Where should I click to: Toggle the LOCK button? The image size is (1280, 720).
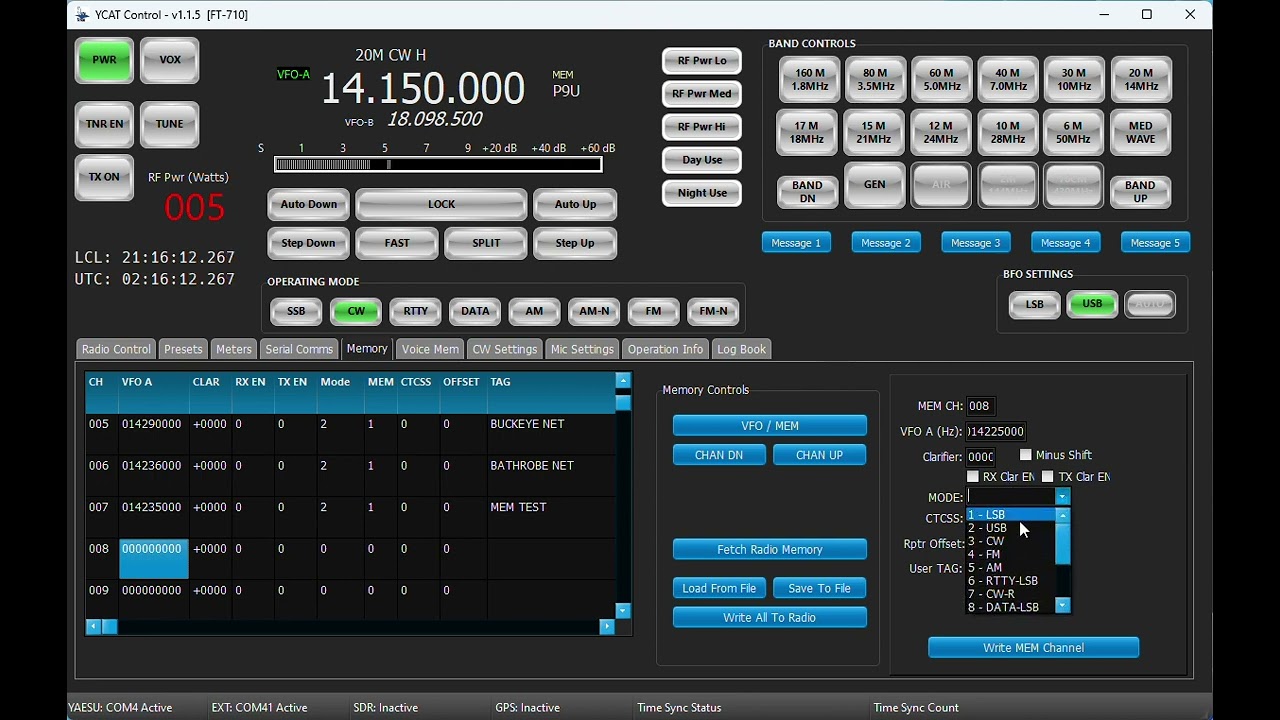tap(441, 204)
